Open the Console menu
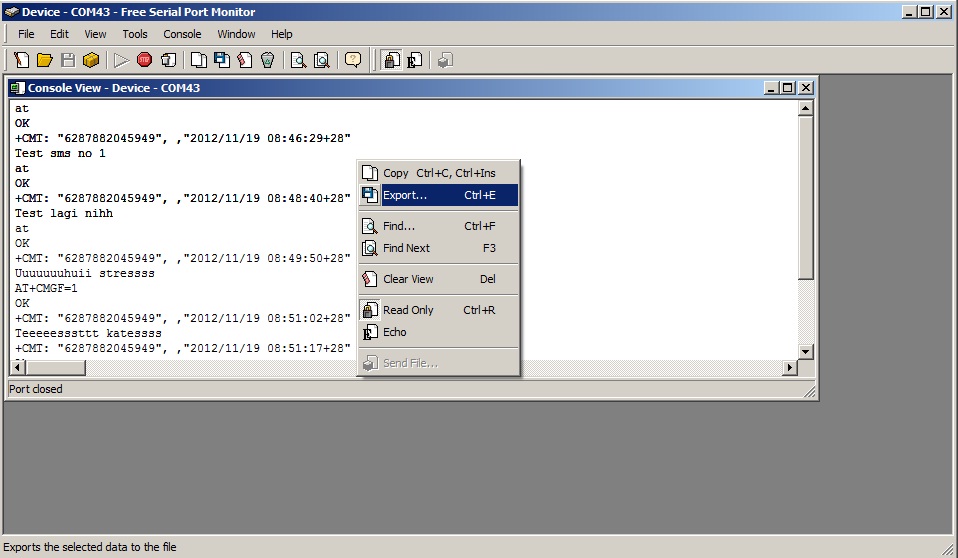 tap(182, 34)
